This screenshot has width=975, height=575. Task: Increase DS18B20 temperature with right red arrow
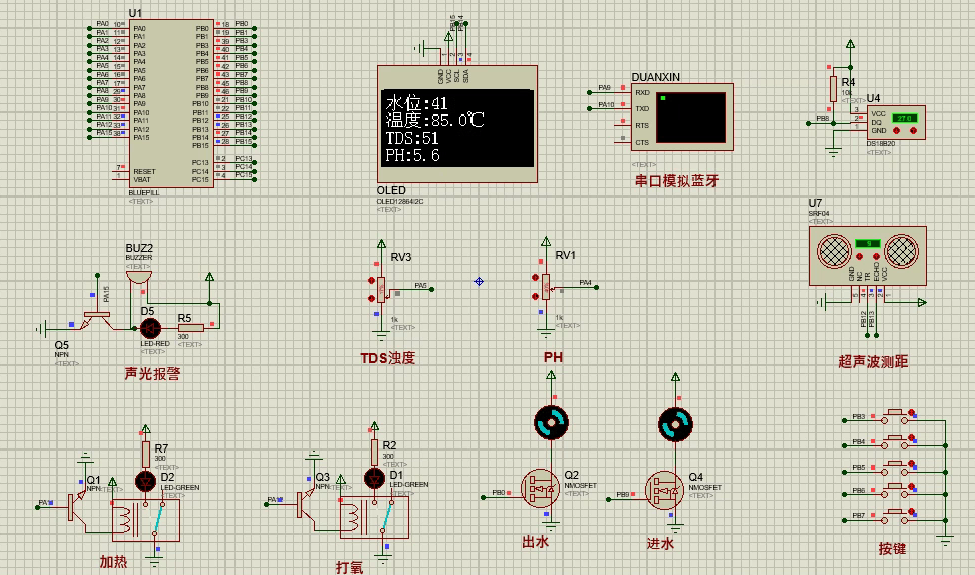click(x=913, y=131)
